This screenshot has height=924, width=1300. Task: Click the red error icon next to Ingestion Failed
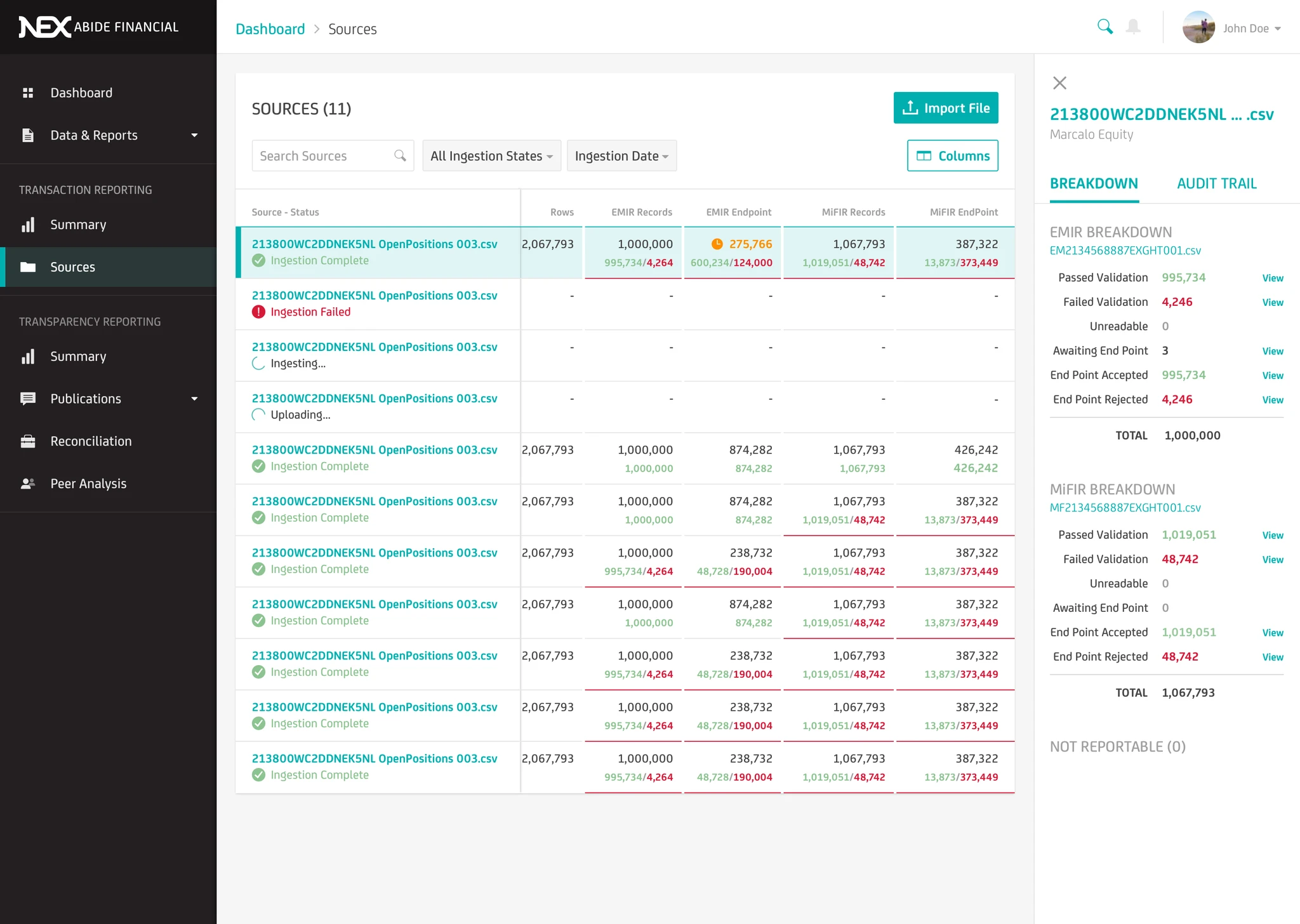[258, 312]
